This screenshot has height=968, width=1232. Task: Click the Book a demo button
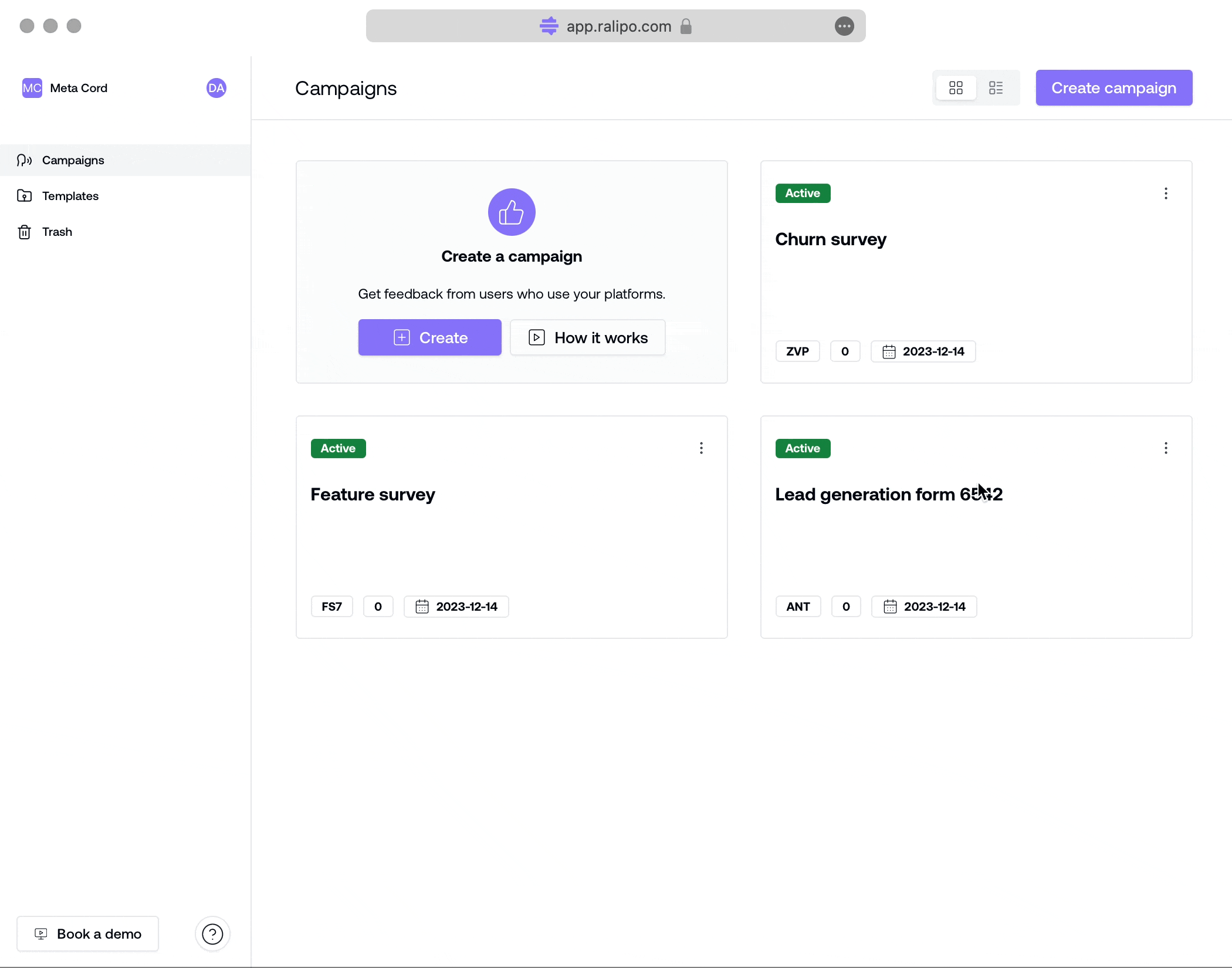88,933
